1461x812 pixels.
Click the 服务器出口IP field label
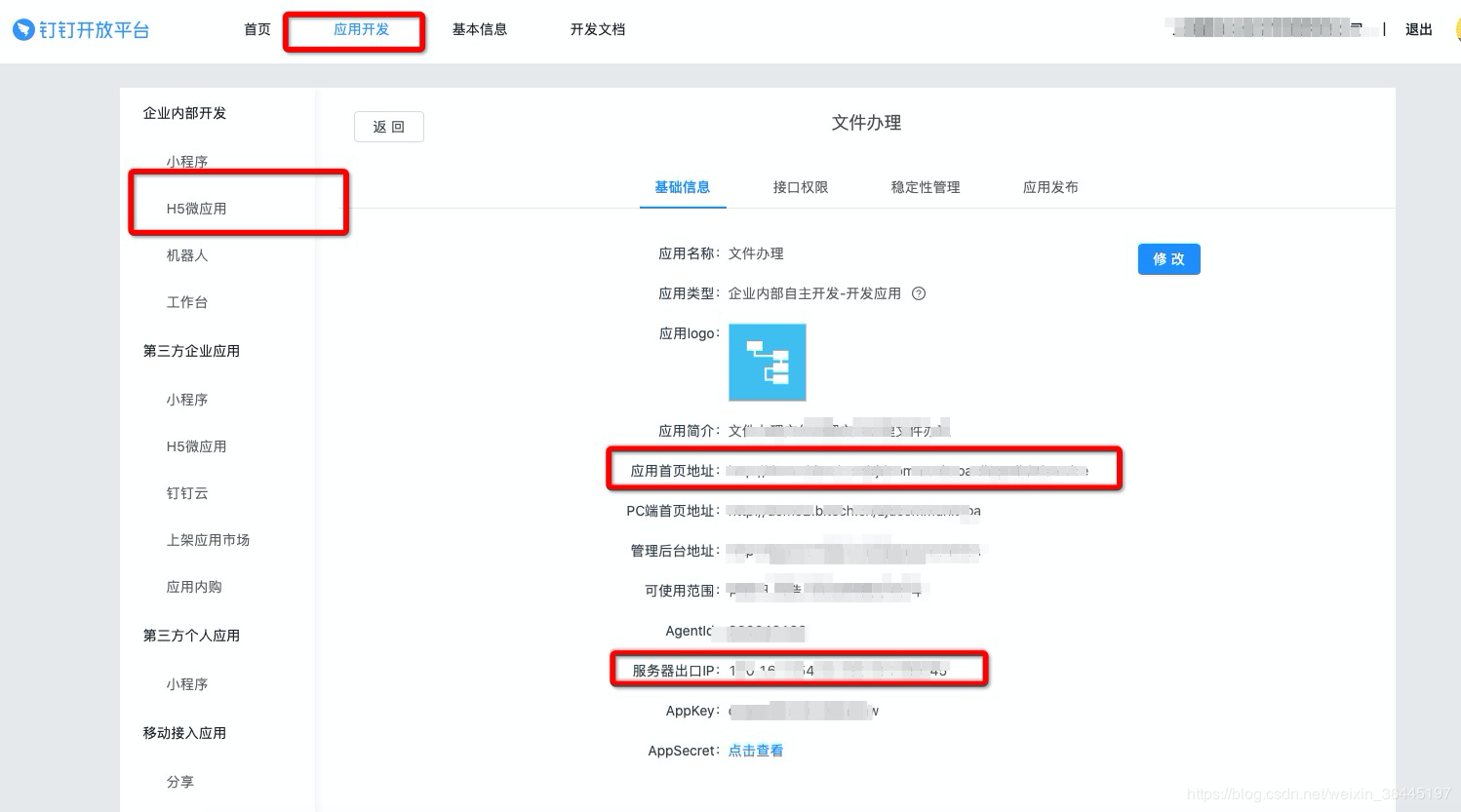(676, 671)
